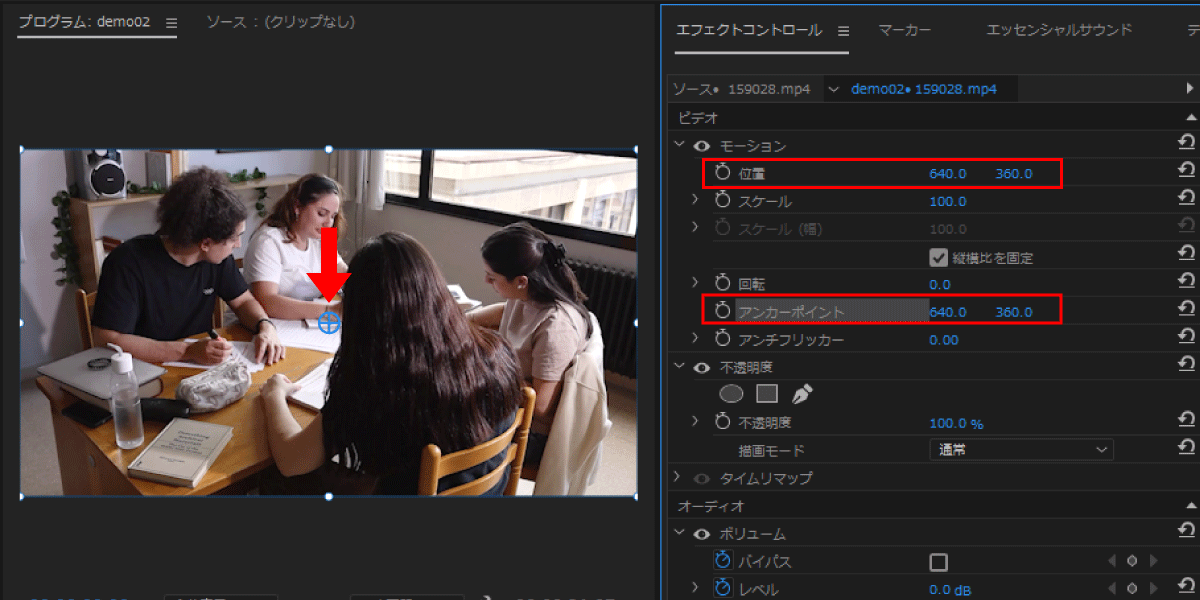Go to next keyframe on レベル row
The width and height of the screenshot is (1200, 600).
[1153, 588]
